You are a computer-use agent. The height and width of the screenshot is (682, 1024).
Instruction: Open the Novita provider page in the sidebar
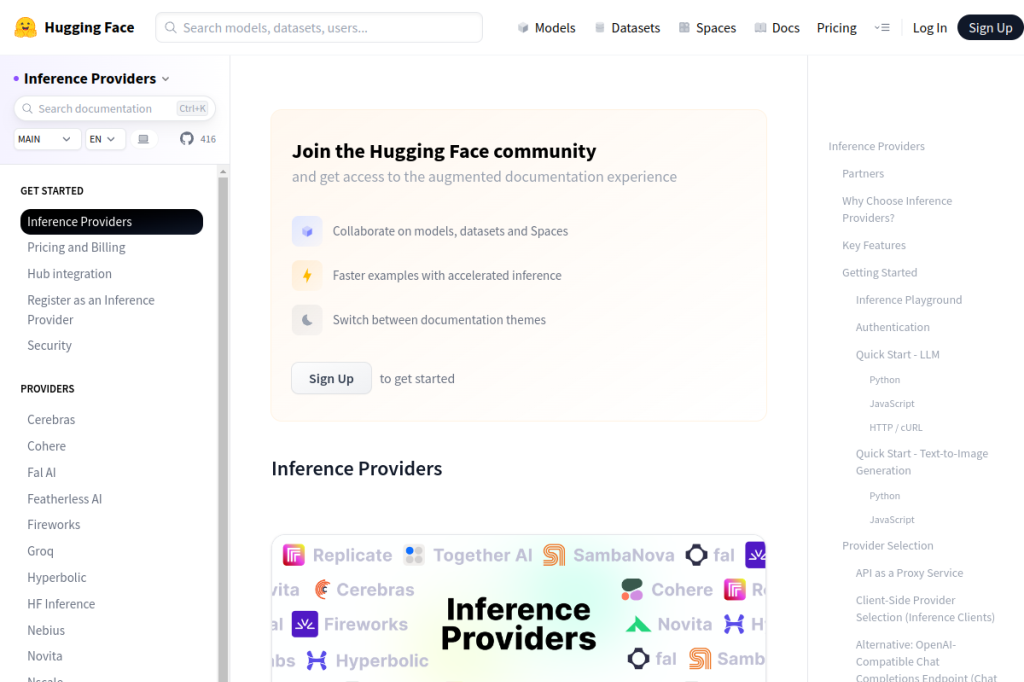[45, 656]
